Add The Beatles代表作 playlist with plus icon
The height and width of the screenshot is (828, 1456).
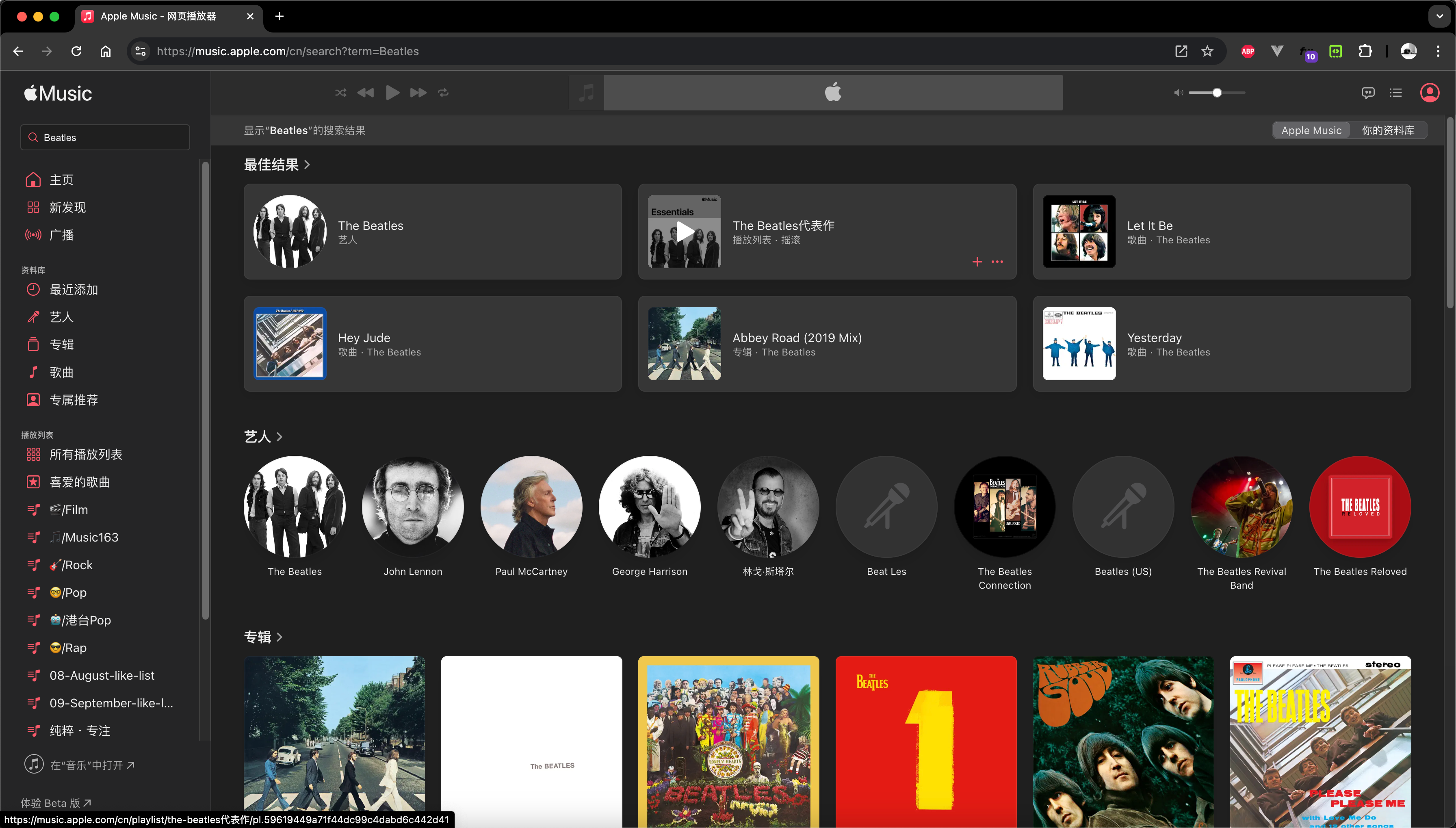[x=977, y=262]
